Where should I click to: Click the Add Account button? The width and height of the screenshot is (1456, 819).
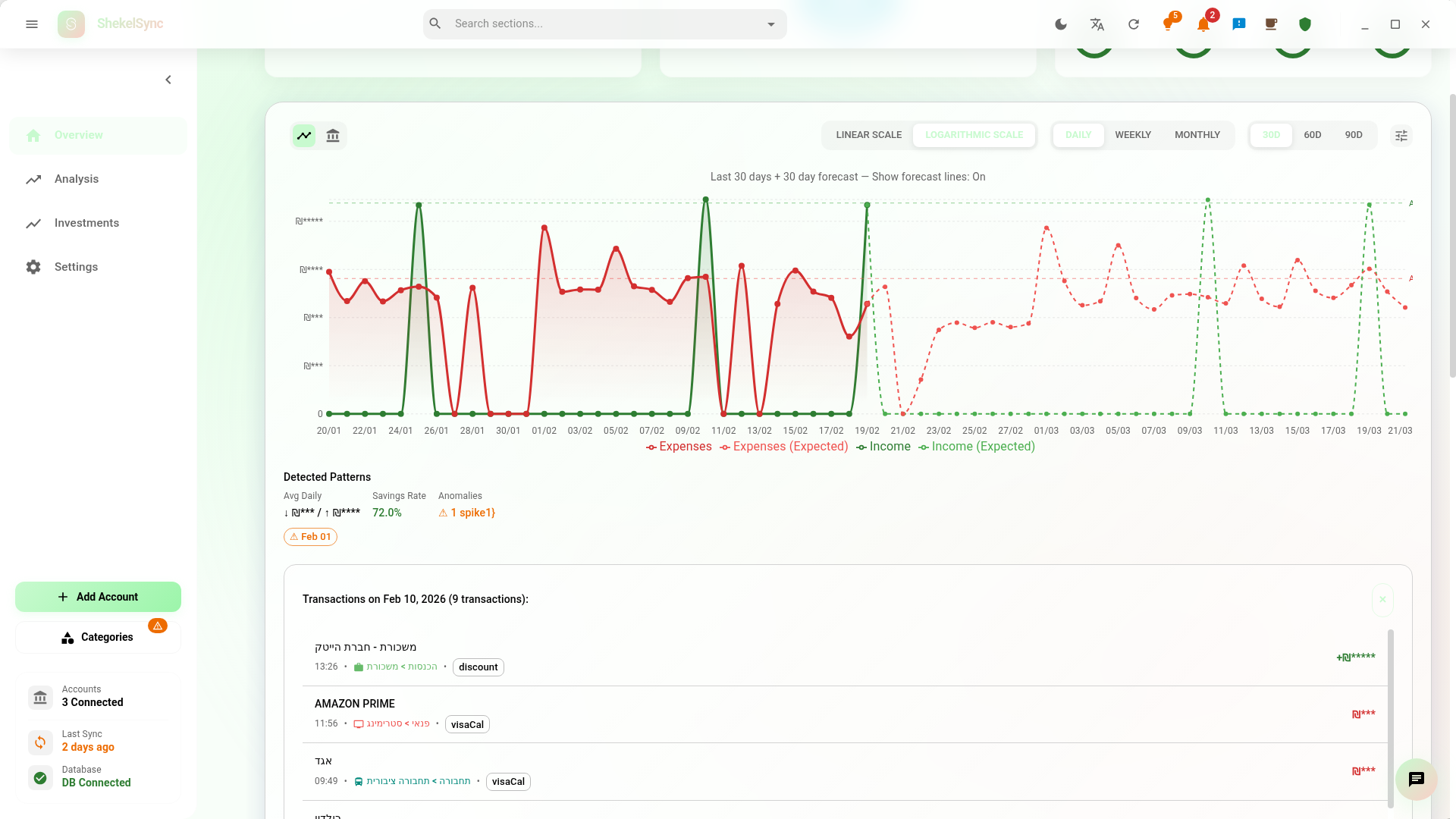(98, 597)
